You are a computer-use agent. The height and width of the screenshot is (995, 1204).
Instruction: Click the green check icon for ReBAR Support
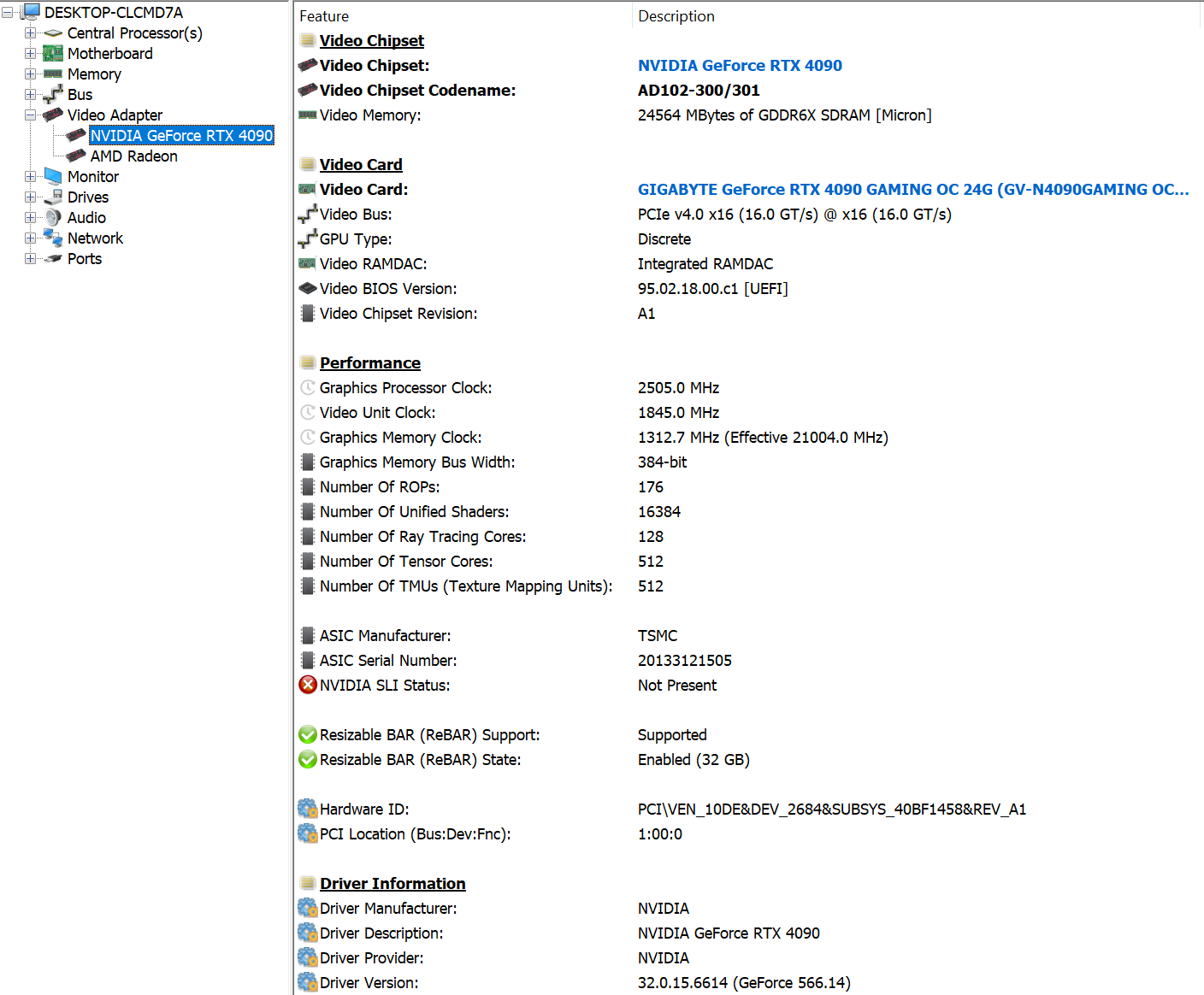tap(308, 734)
